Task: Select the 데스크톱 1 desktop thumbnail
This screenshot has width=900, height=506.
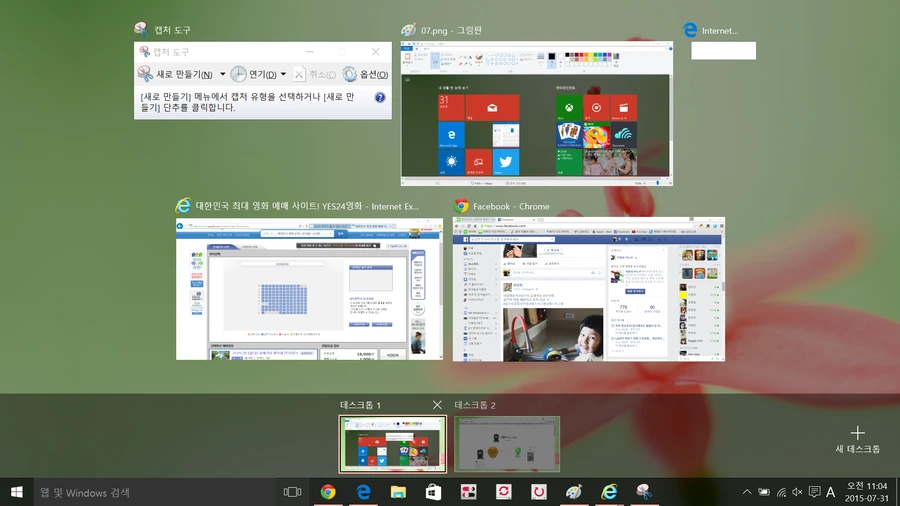Action: (393, 444)
